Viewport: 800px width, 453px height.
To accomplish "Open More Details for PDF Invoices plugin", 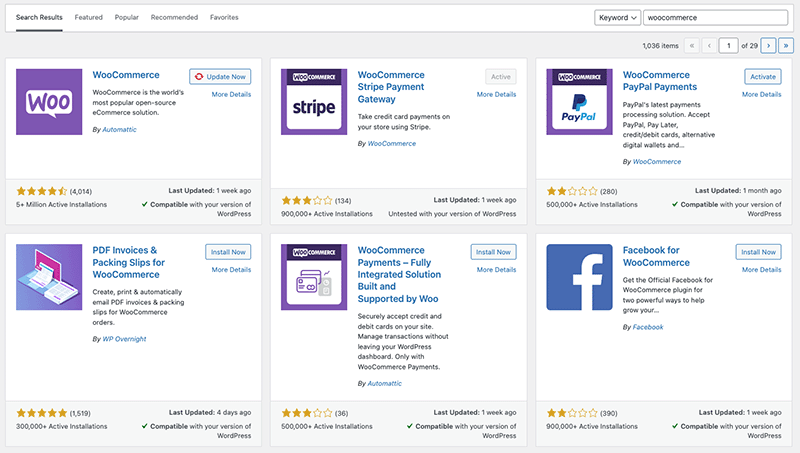I will pos(231,269).
